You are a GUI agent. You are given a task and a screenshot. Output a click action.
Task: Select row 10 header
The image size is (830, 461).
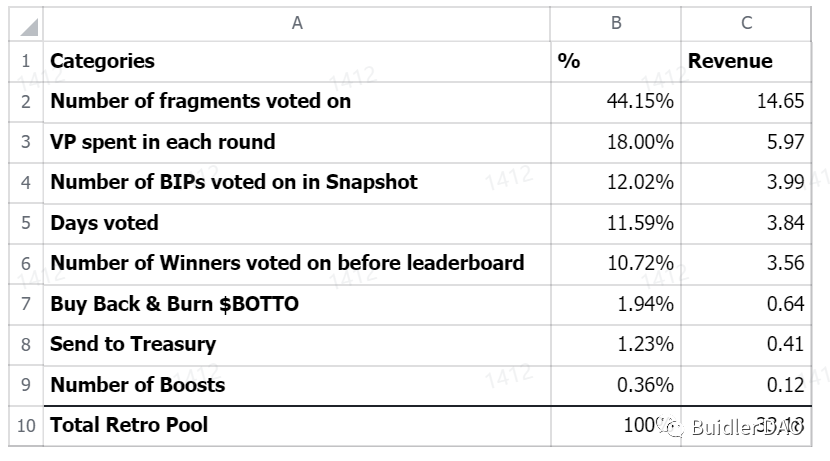pos(26,426)
